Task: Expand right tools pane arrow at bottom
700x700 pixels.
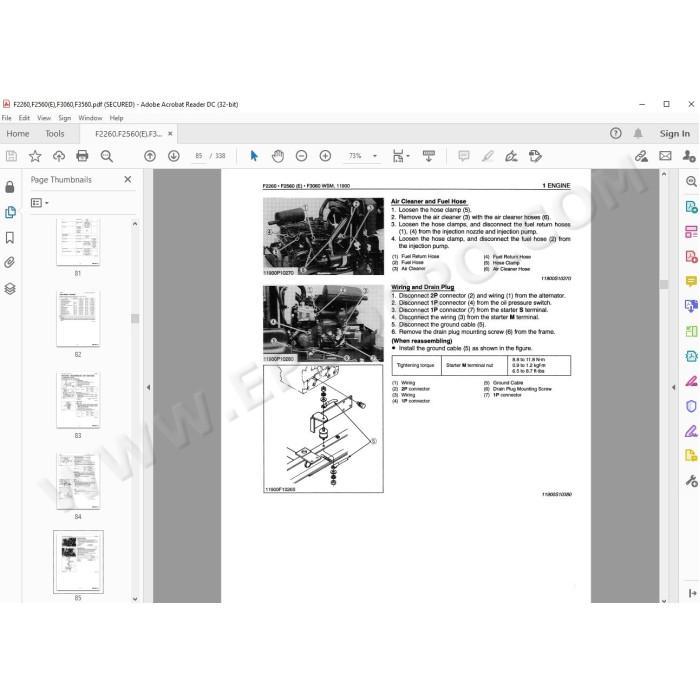Action: (x=692, y=593)
